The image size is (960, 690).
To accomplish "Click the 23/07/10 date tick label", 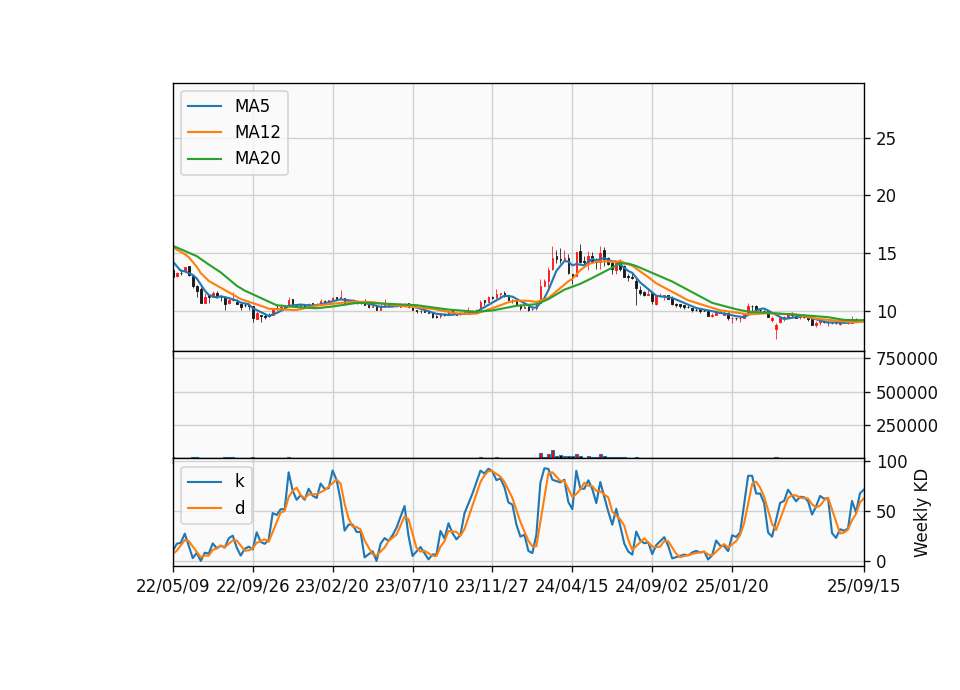I will point(412,586).
